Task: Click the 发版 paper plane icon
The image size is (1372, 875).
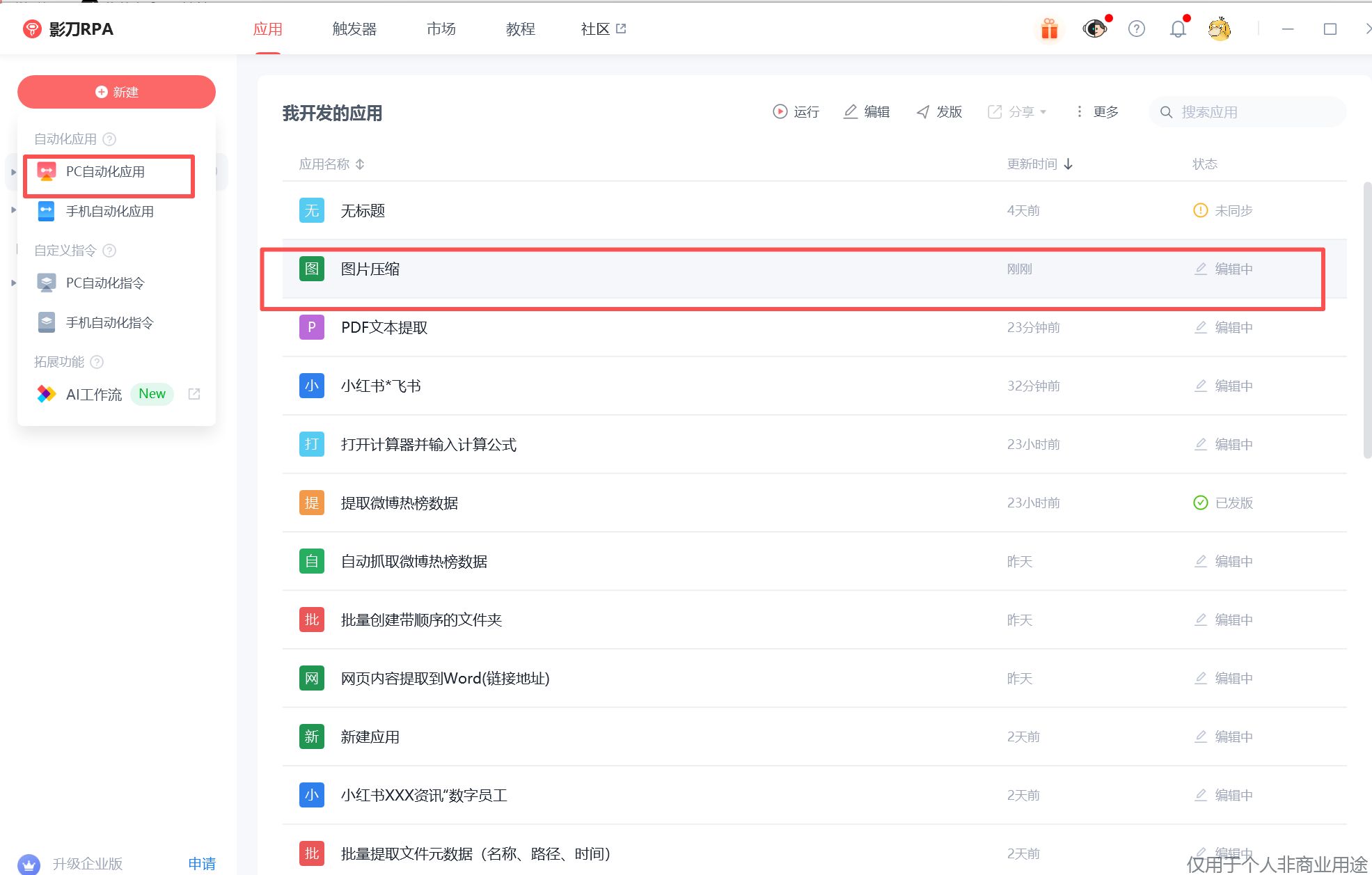Action: [923, 111]
